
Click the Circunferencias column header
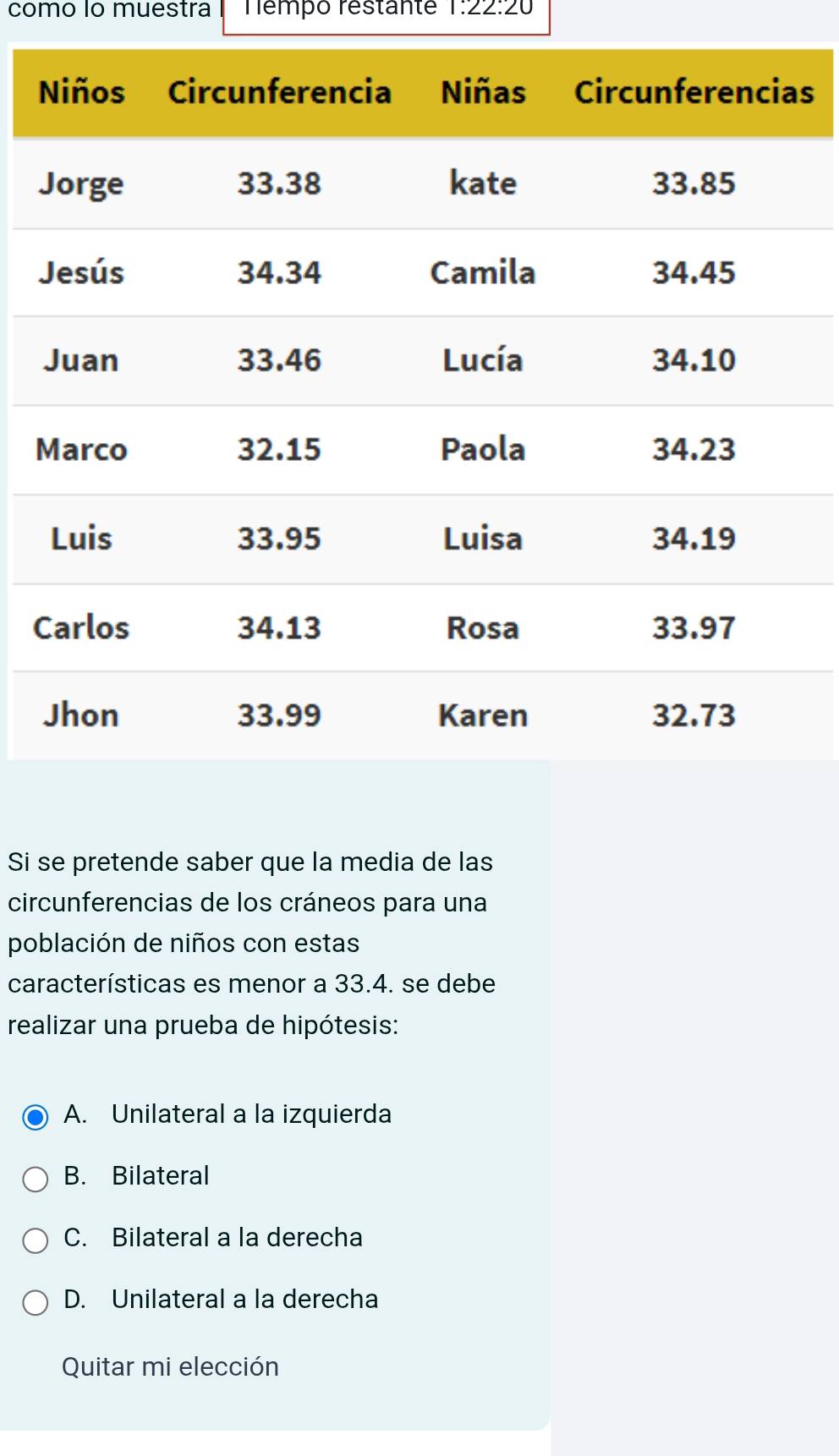coord(694,91)
